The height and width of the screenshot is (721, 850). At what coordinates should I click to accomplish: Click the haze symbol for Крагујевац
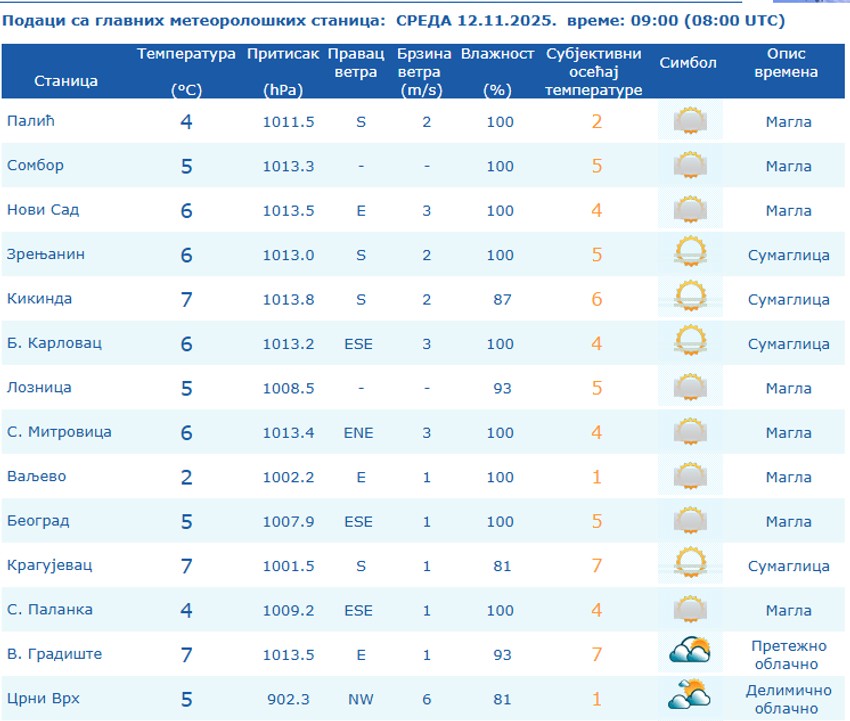(x=687, y=565)
